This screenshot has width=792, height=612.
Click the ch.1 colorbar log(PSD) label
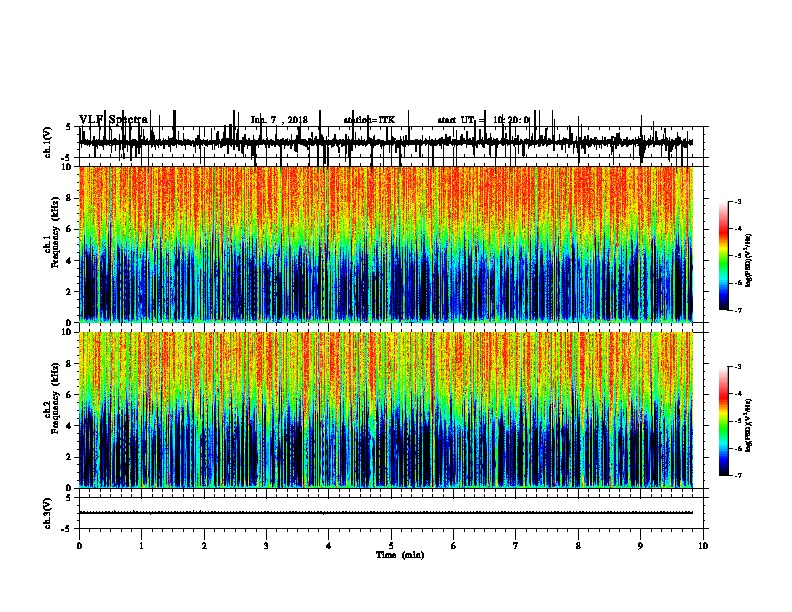[x=749, y=261]
